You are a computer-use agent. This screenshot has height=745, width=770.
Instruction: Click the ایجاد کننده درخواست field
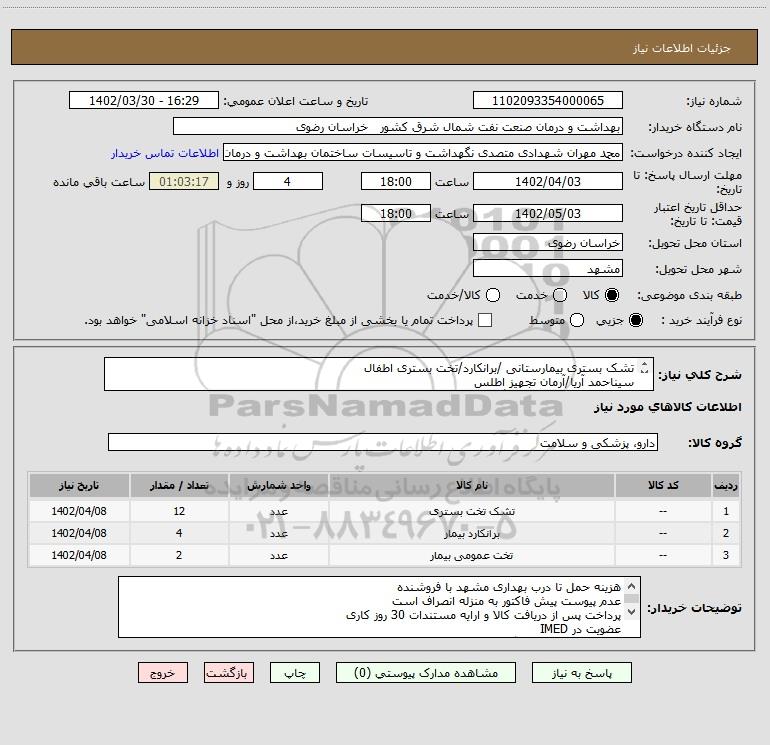tap(423, 153)
